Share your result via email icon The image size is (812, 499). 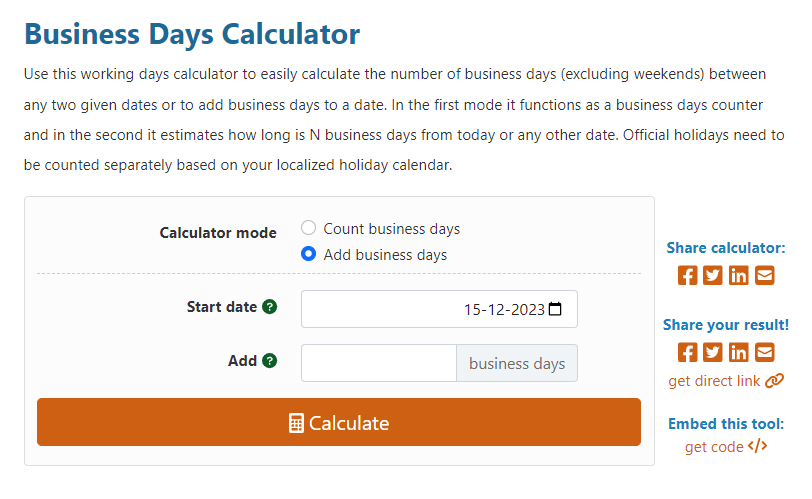pyautogui.click(x=765, y=352)
